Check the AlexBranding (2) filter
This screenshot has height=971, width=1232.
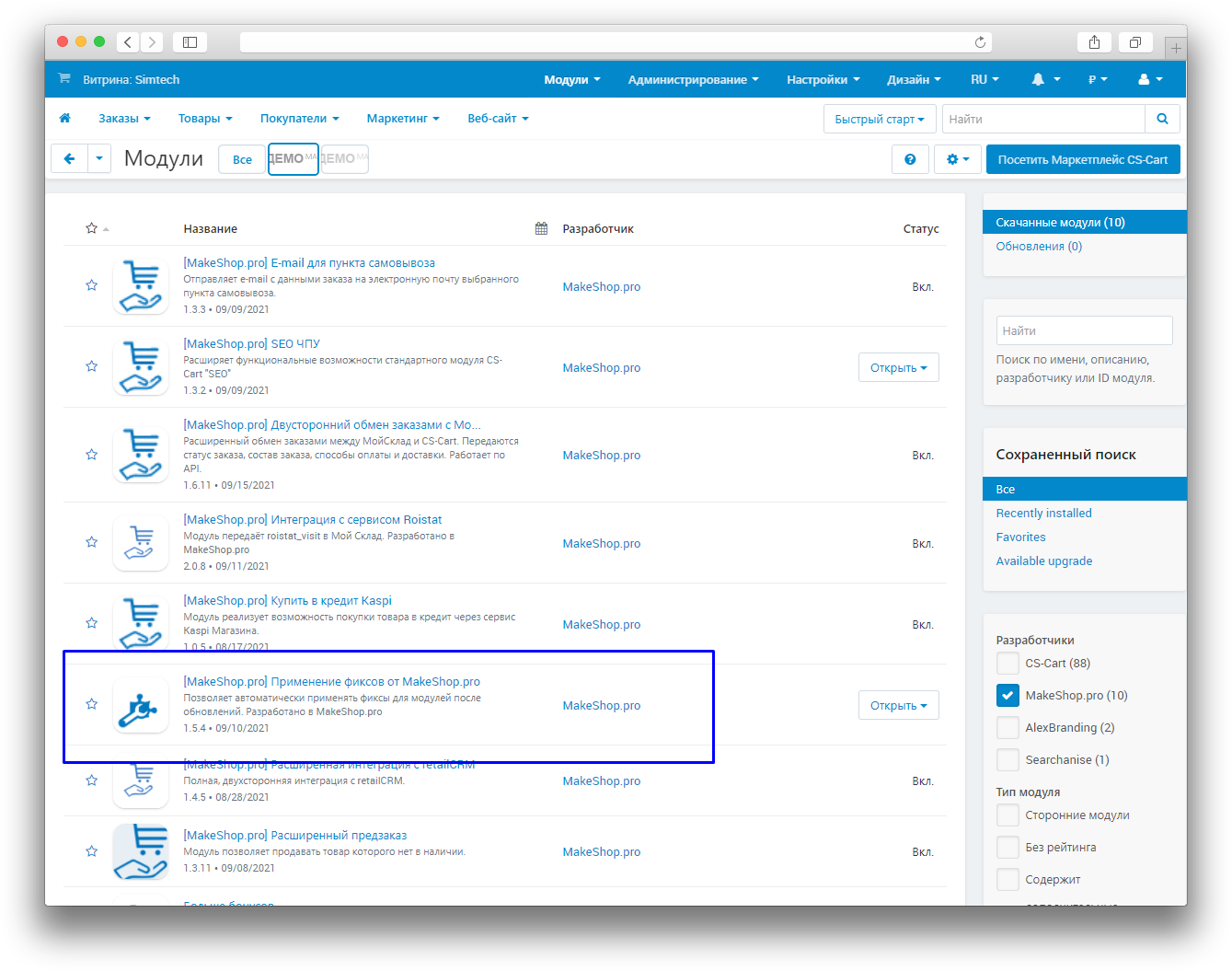[x=1008, y=728]
